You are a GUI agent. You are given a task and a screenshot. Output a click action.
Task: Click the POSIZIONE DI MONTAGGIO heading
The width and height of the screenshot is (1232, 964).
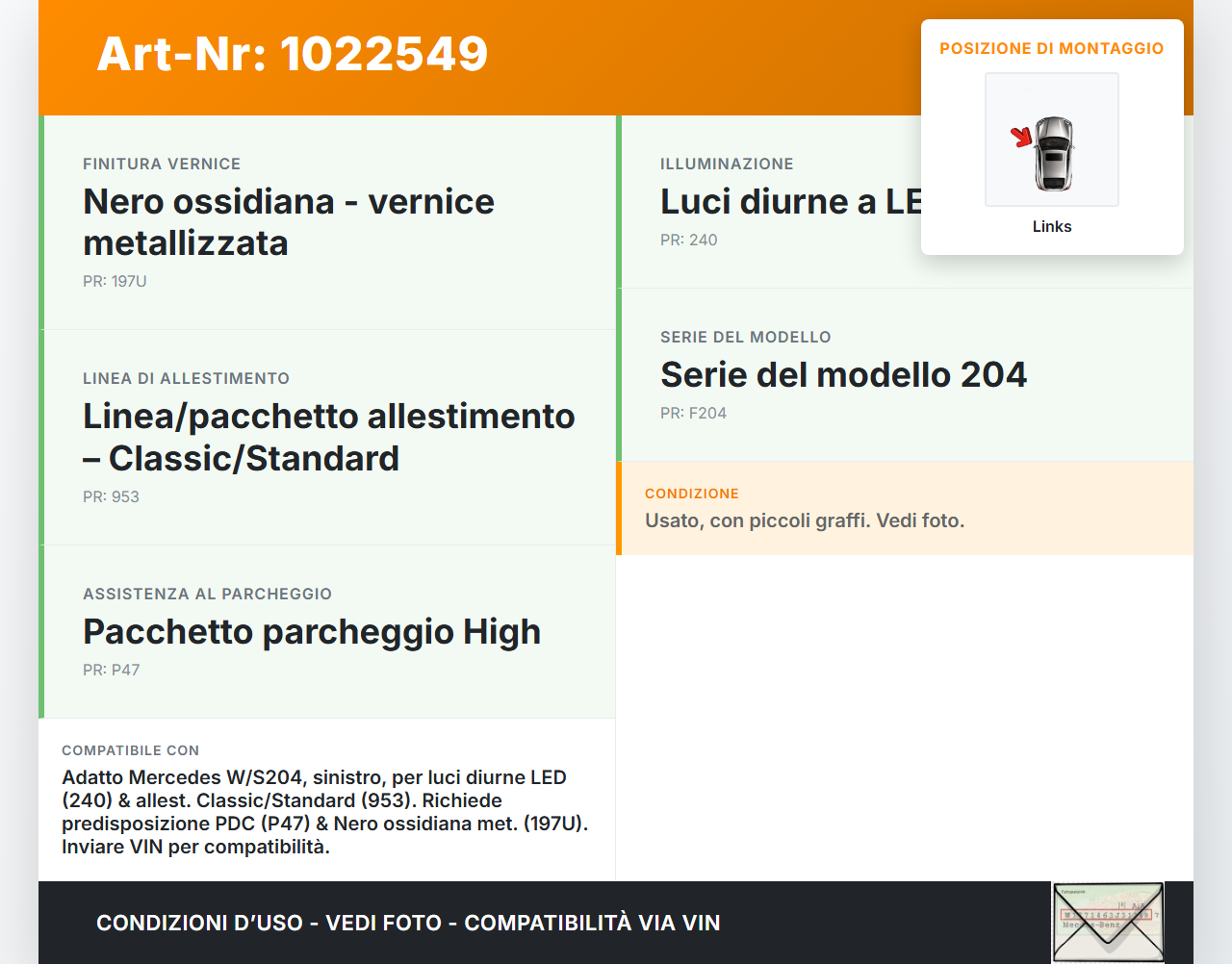click(x=1052, y=48)
